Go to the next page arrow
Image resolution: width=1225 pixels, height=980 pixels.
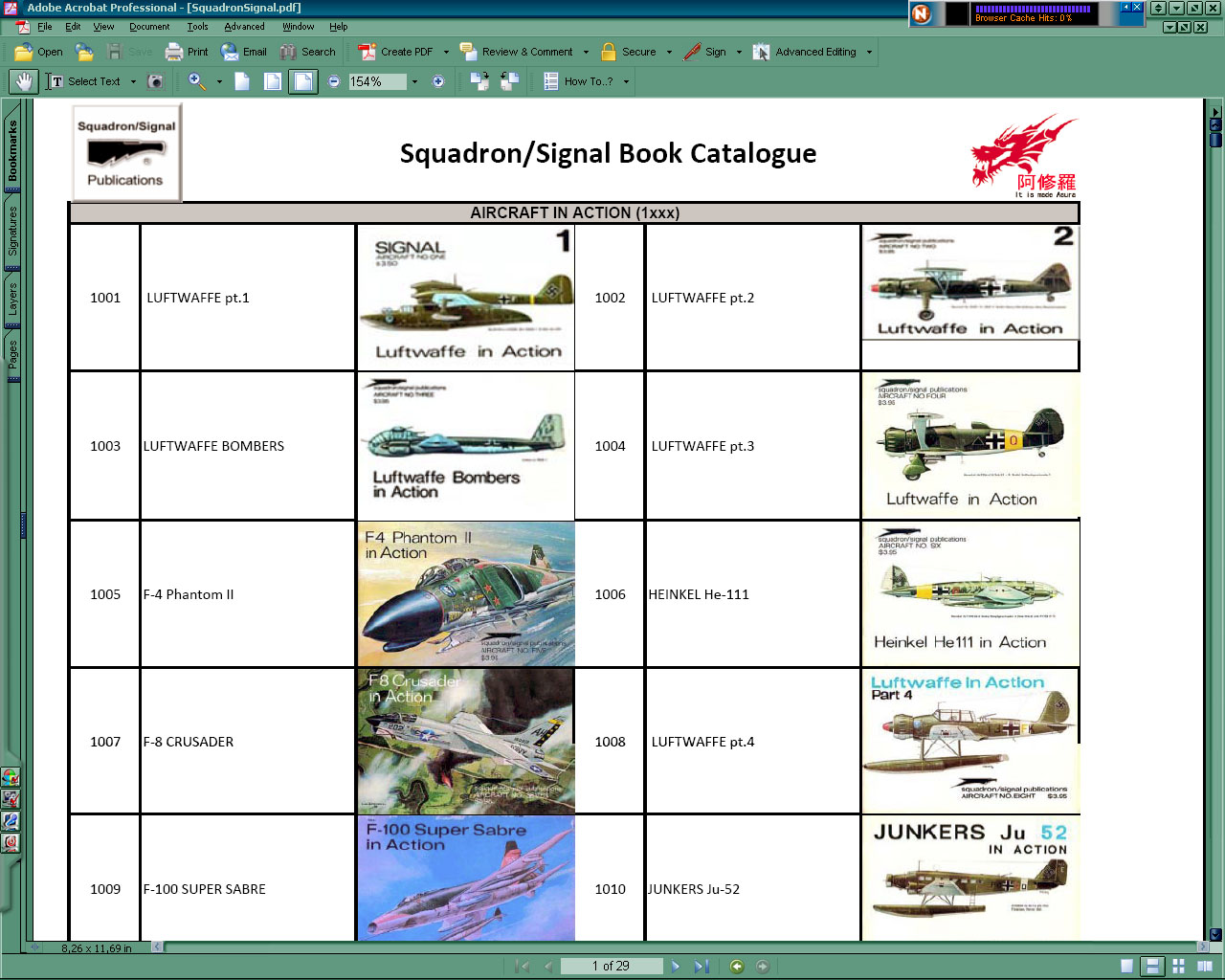pos(676,967)
